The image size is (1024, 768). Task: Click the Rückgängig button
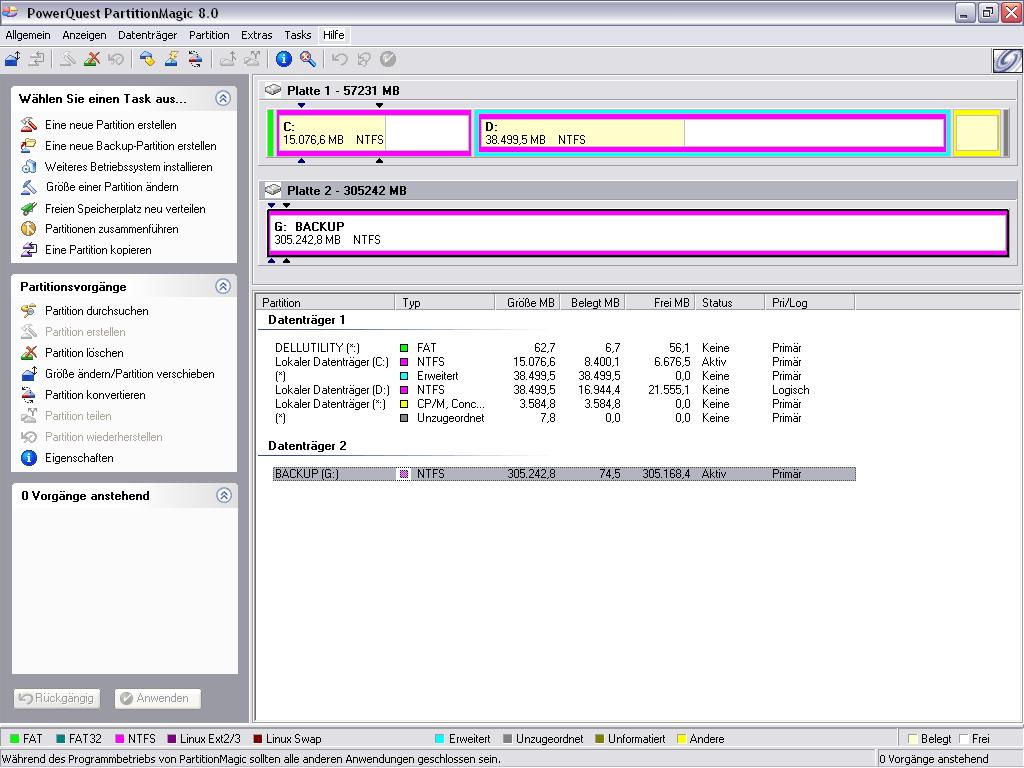57,698
